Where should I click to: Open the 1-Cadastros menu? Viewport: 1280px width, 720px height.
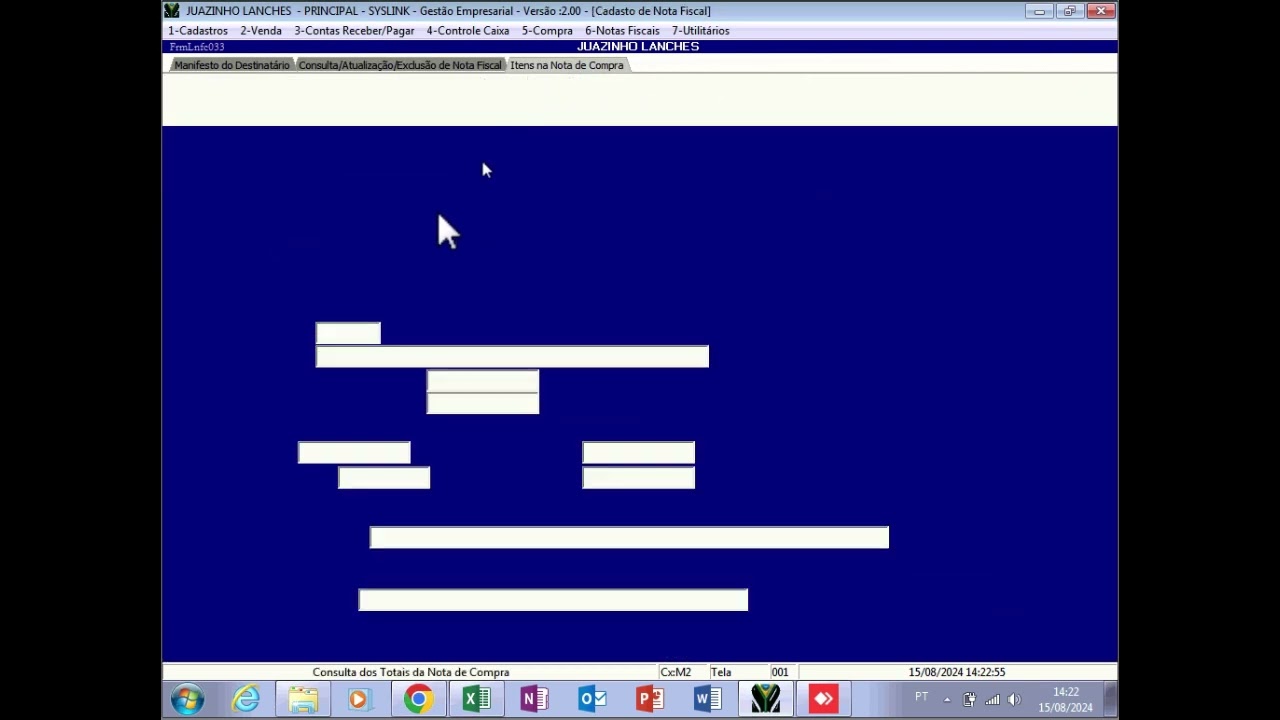(x=198, y=31)
